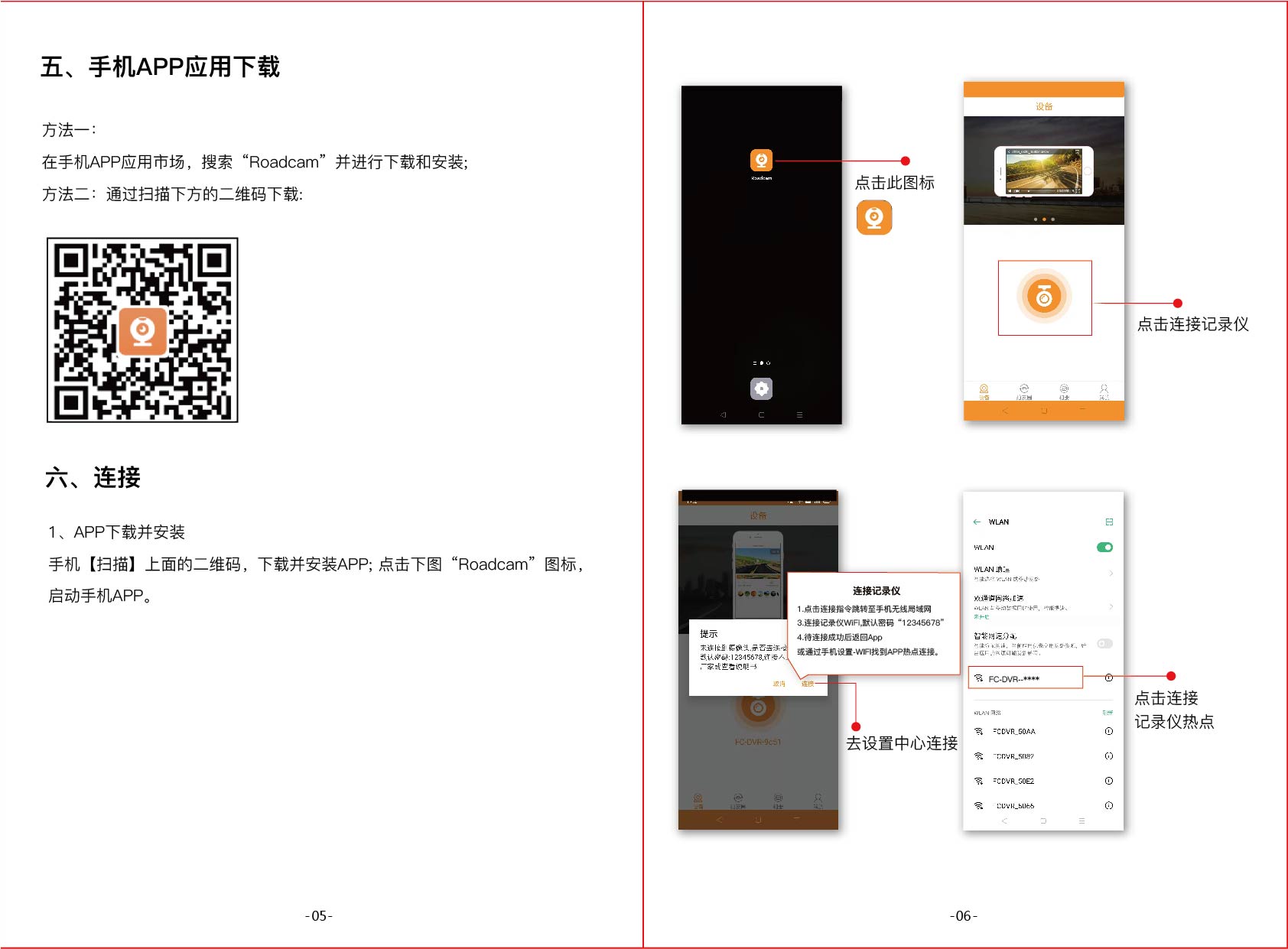Expand the chevron of the third WLAN settings row
The height and width of the screenshot is (949, 1288).
click(1111, 606)
